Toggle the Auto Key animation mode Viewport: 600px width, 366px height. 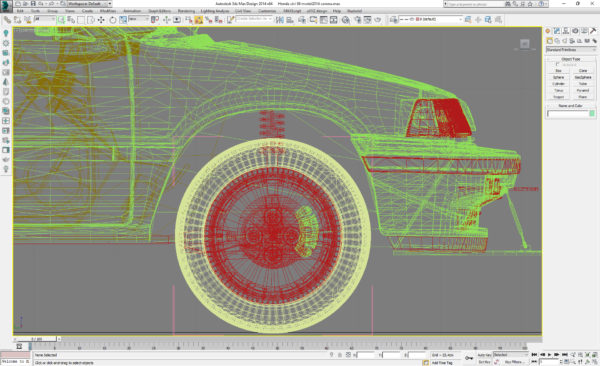(x=484, y=355)
